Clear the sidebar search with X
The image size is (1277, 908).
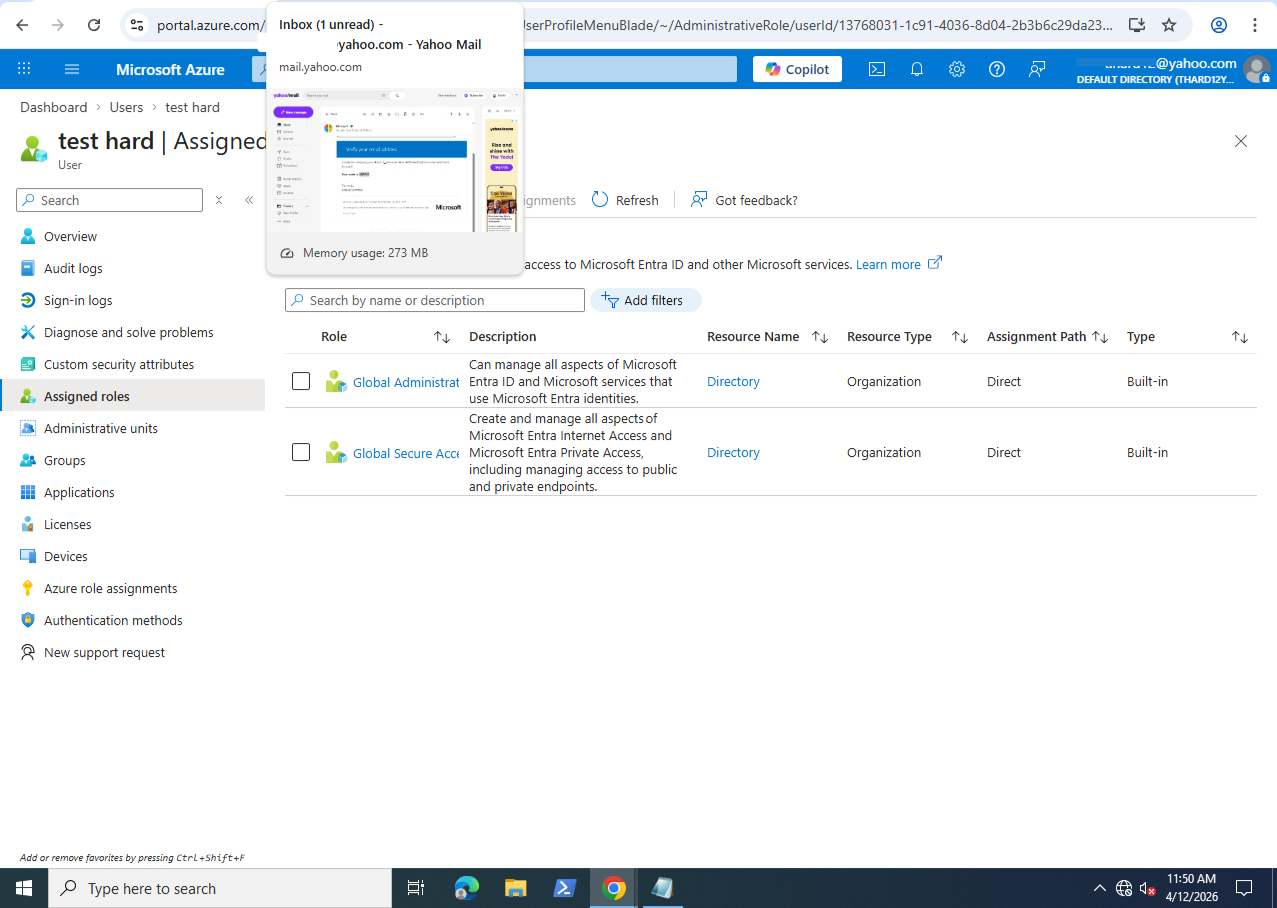click(x=219, y=200)
